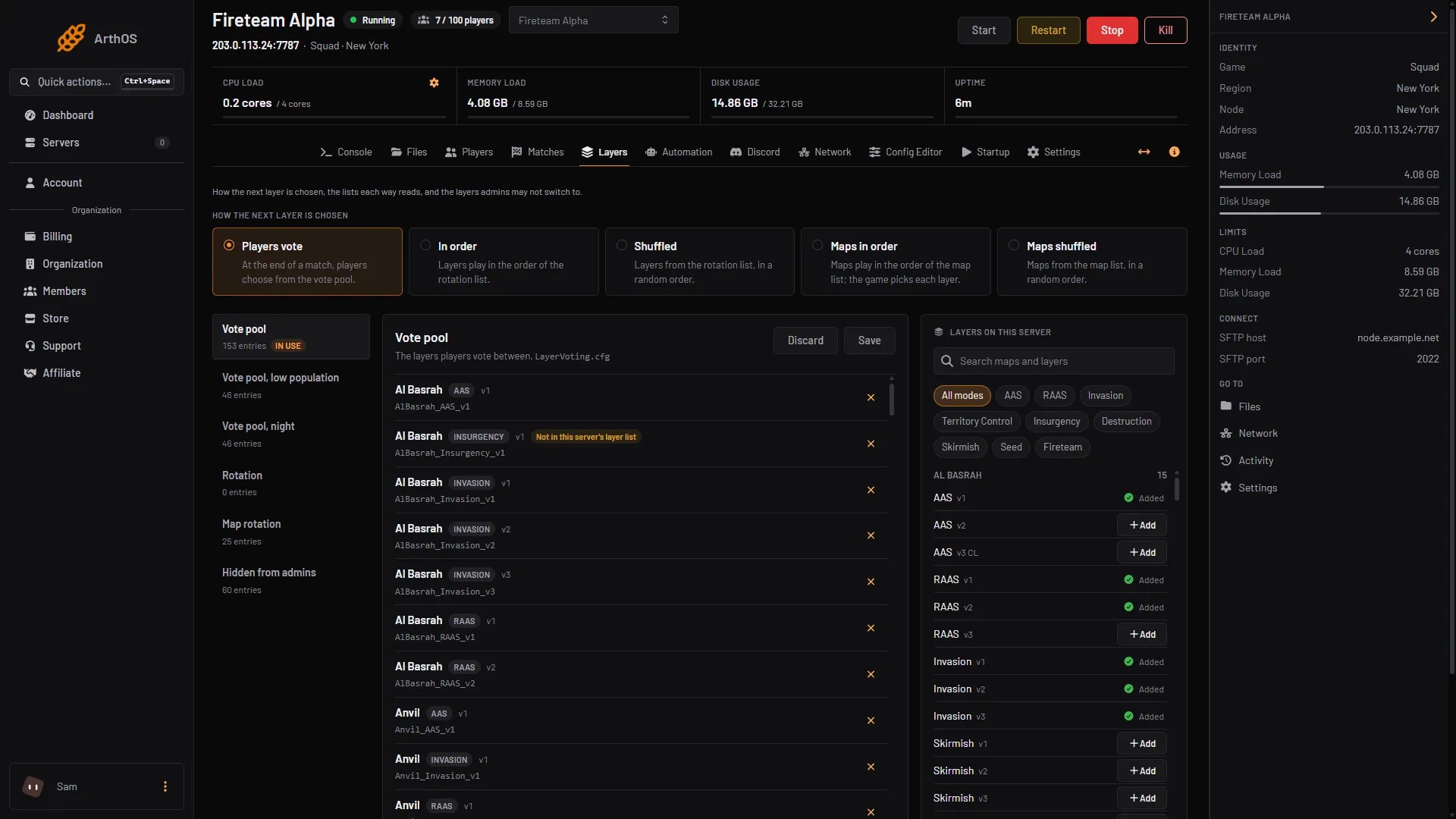
Task: Filter layers by Territory Control mode
Action: [x=977, y=422]
